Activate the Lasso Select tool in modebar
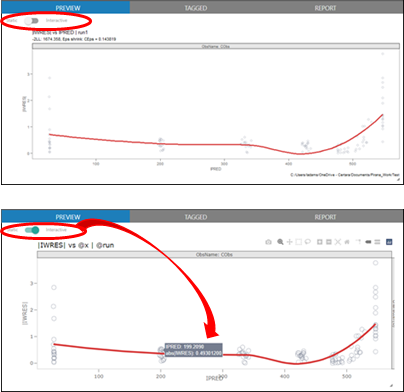Screen dimensions: 404x392 coord(307,242)
